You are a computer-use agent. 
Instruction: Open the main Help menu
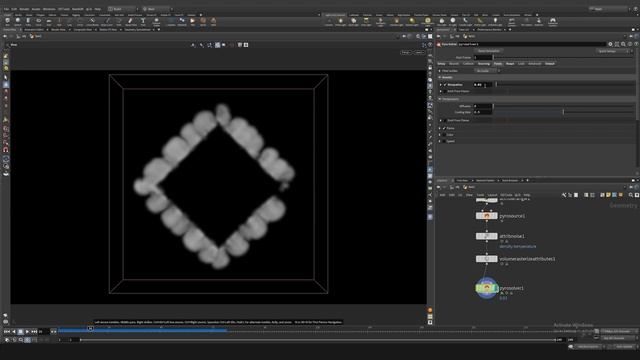tap(98, 9)
